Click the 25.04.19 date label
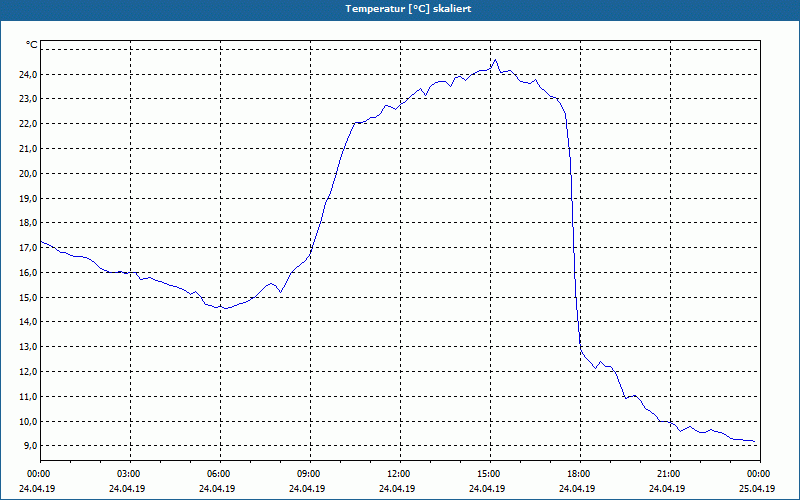The height and width of the screenshot is (500, 800). pyautogui.click(x=757, y=488)
